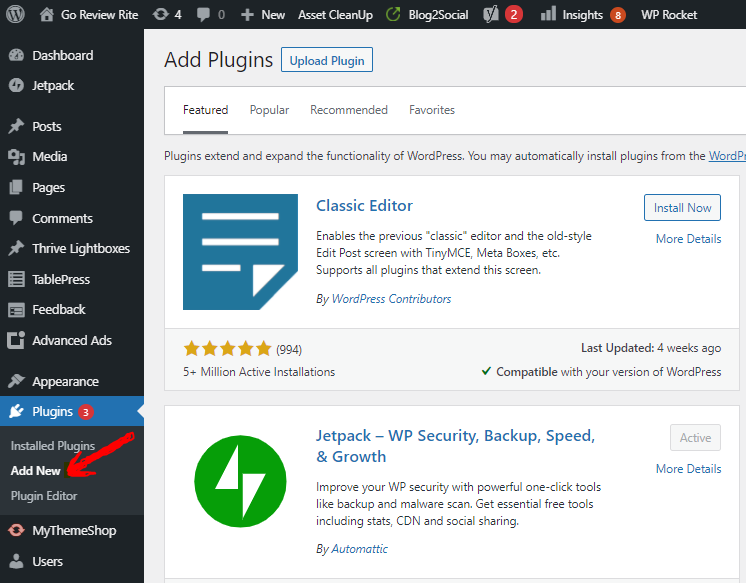The height and width of the screenshot is (583, 746).
Task: Open the updates icon showing 4
Action: point(161,14)
